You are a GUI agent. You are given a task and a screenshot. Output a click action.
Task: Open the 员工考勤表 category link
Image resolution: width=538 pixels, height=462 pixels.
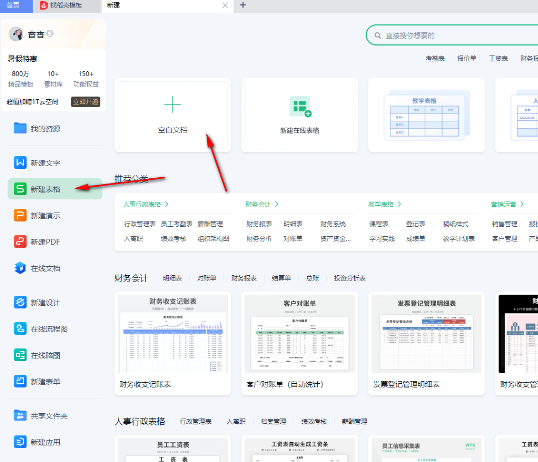coord(176,224)
